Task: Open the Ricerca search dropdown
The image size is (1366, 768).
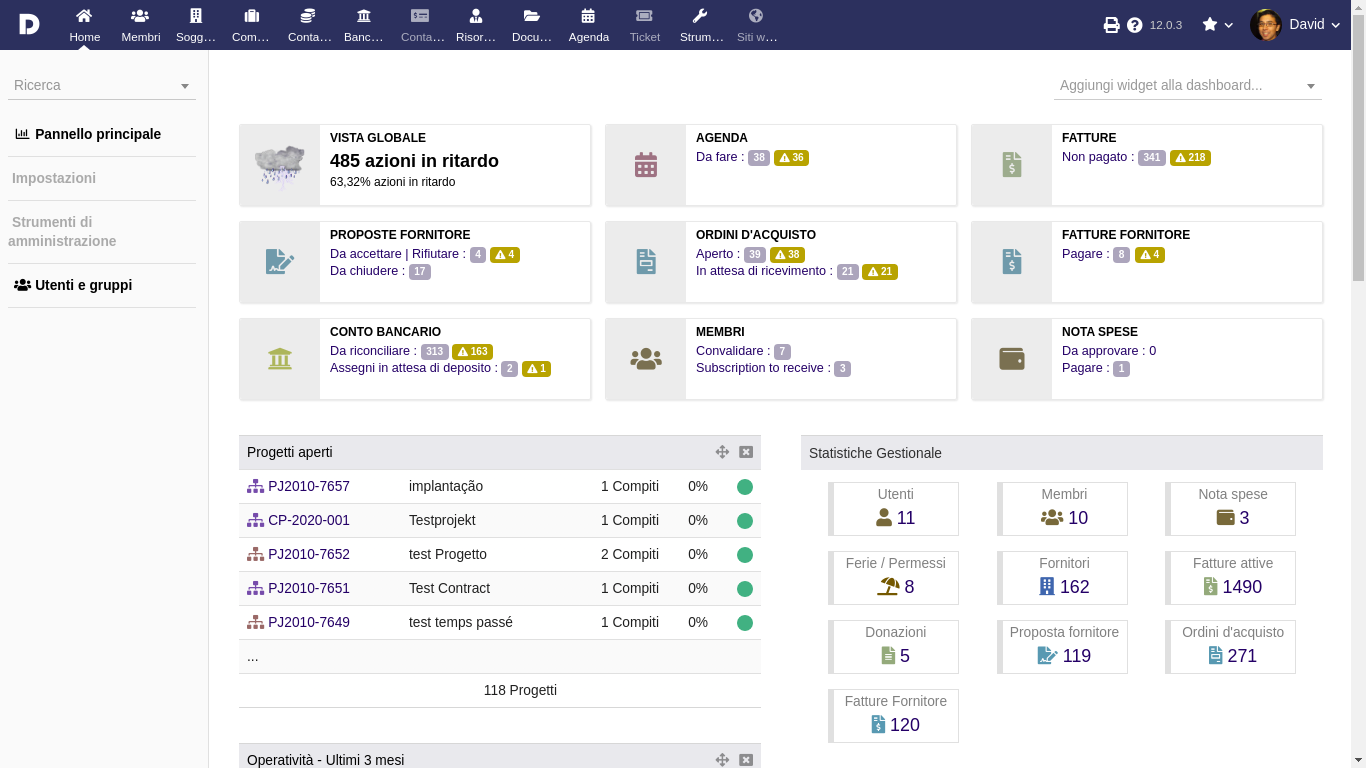Action: [102, 85]
